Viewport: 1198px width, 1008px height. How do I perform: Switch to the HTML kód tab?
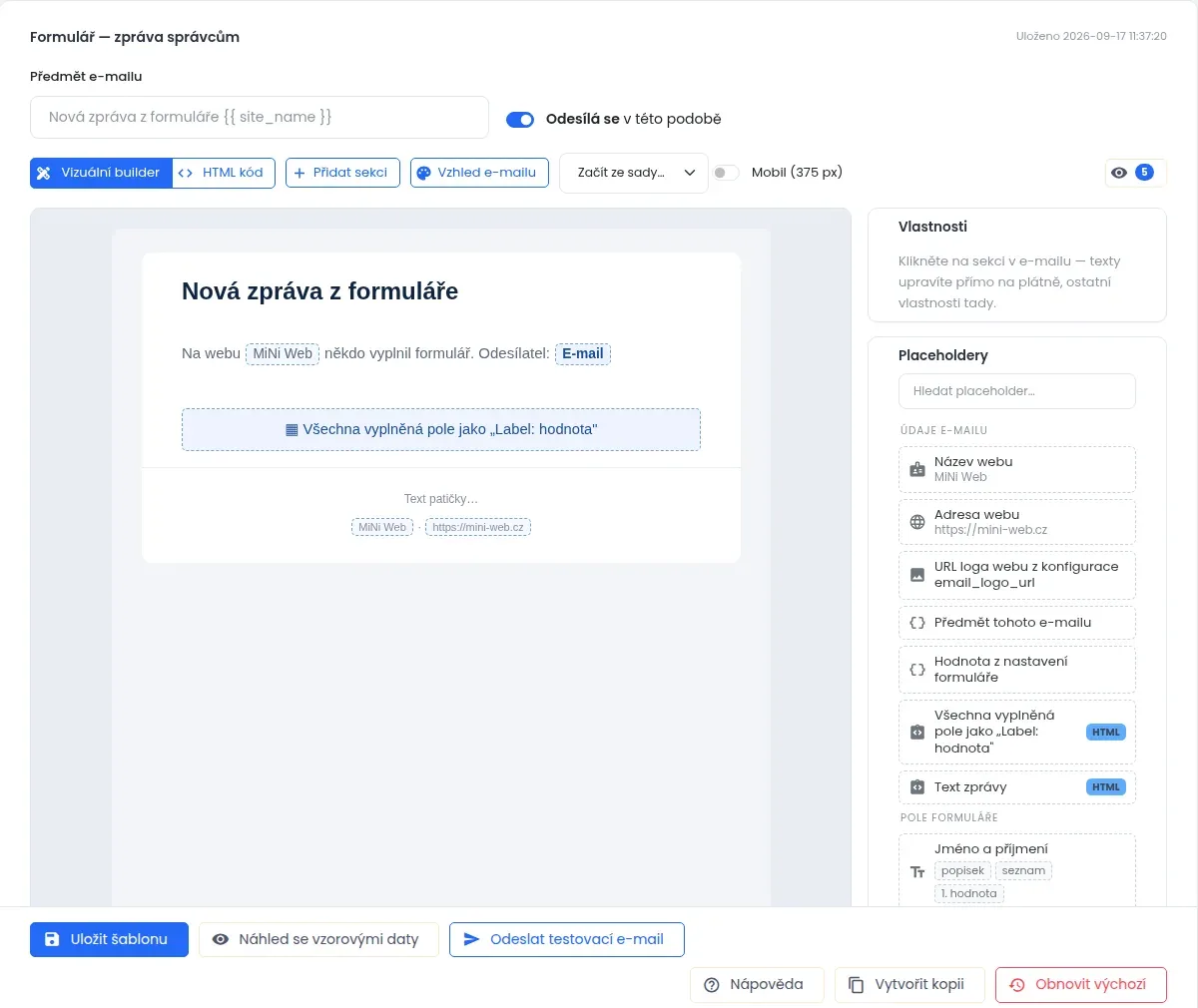click(x=223, y=173)
